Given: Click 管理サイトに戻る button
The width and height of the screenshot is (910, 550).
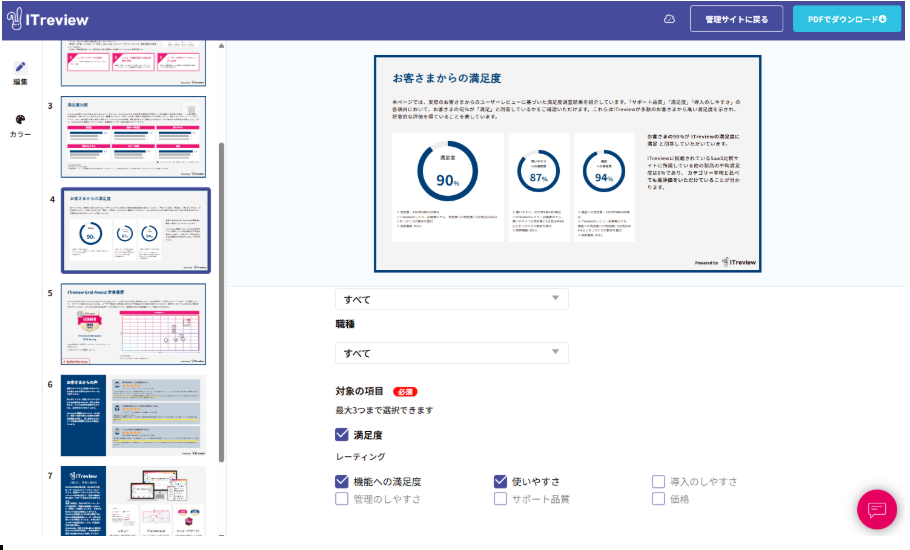Looking at the screenshot, I should point(736,19).
